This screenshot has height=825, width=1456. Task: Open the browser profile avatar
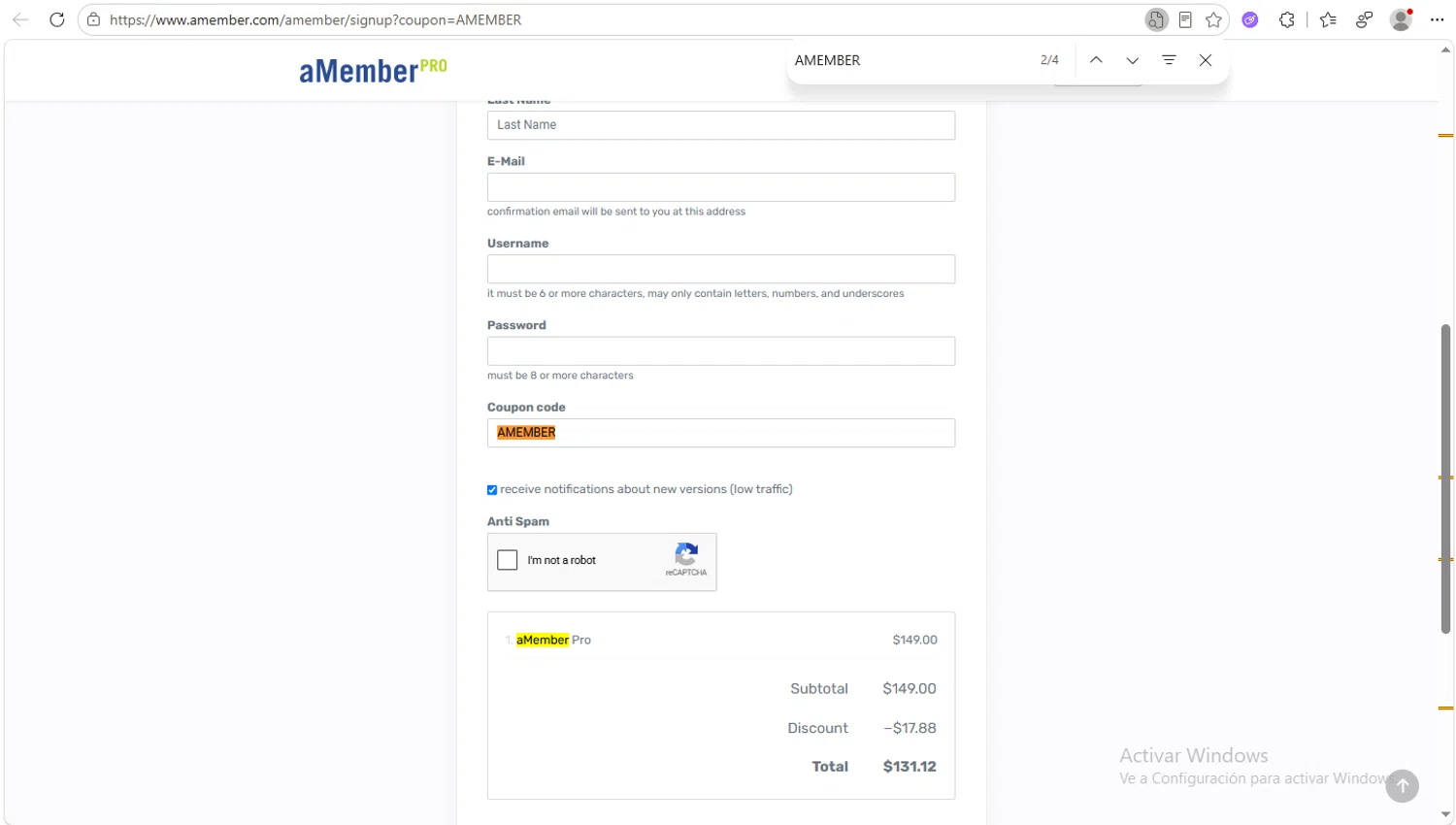coord(1401,19)
